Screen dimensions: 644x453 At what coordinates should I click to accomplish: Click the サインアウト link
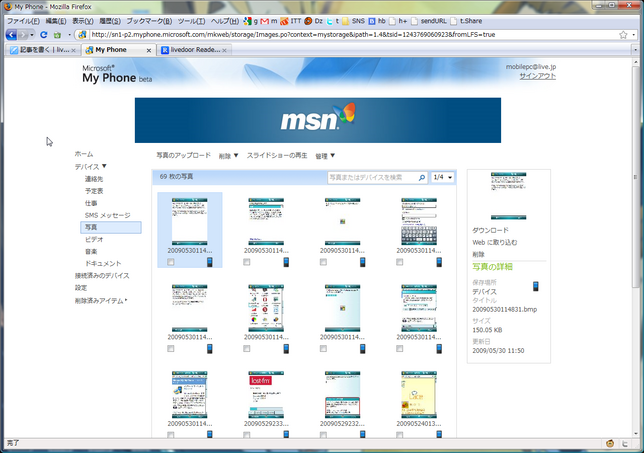538,76
